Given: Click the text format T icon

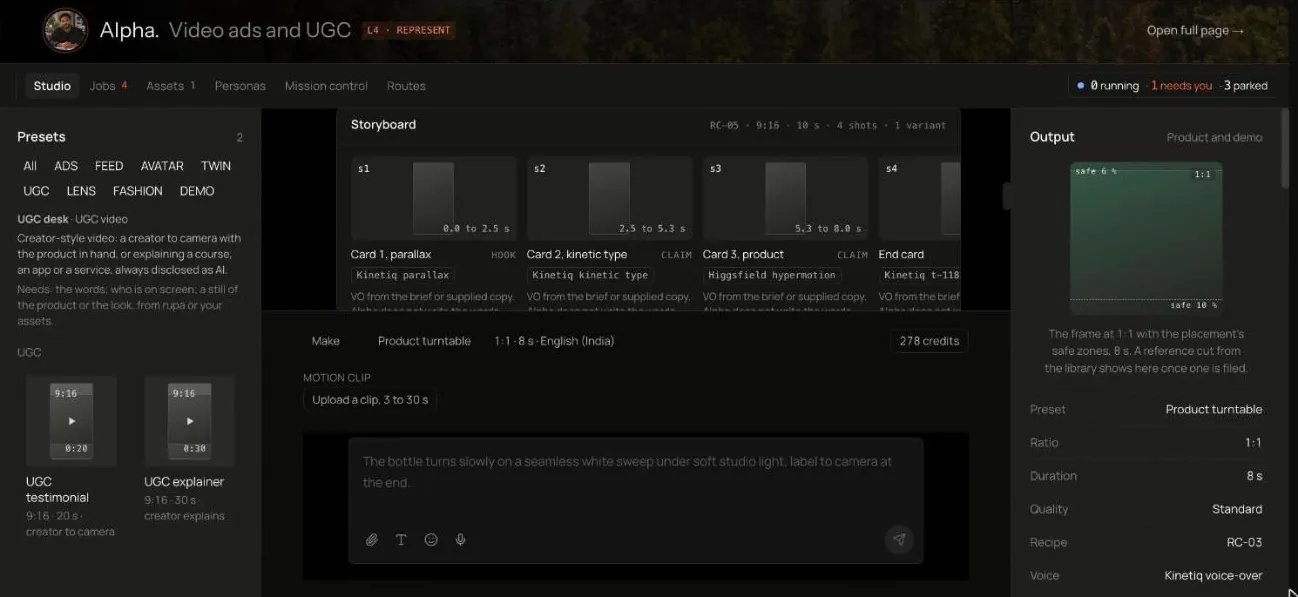Looking at the screenshot, I should (401, 540).
